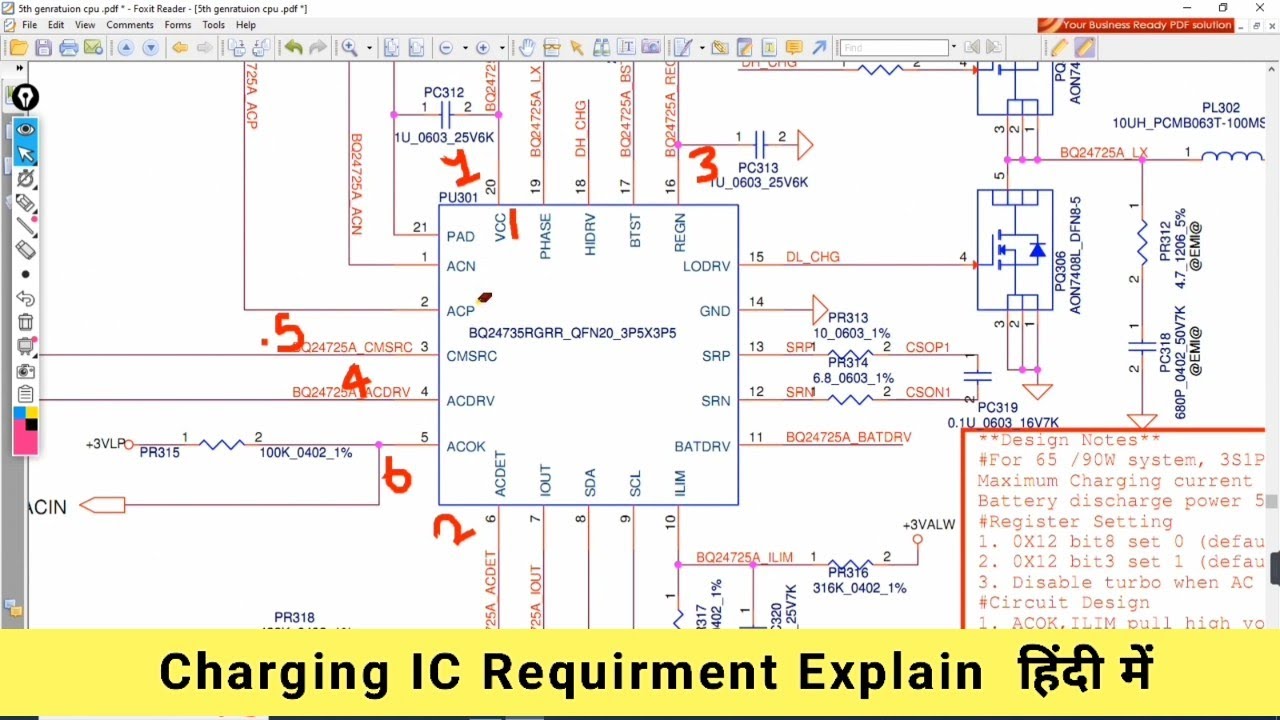1280x720 pixels.
Task: Open a file with the folder icon
Action: [20, 47]
